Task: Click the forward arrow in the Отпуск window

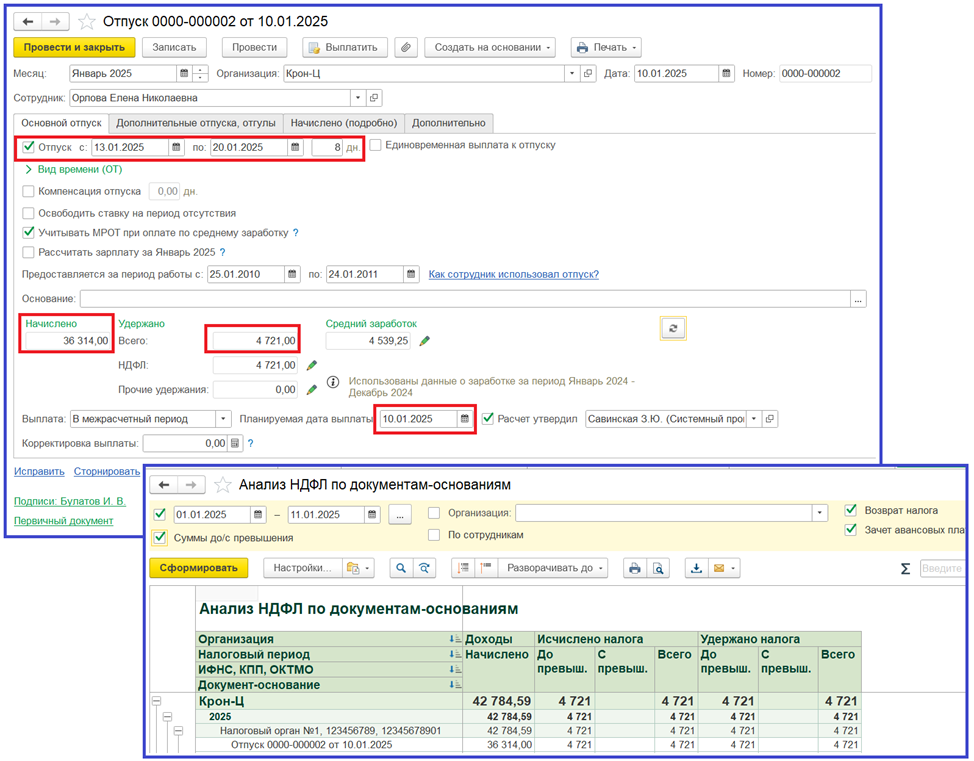Action: click(x=55, y=22)
